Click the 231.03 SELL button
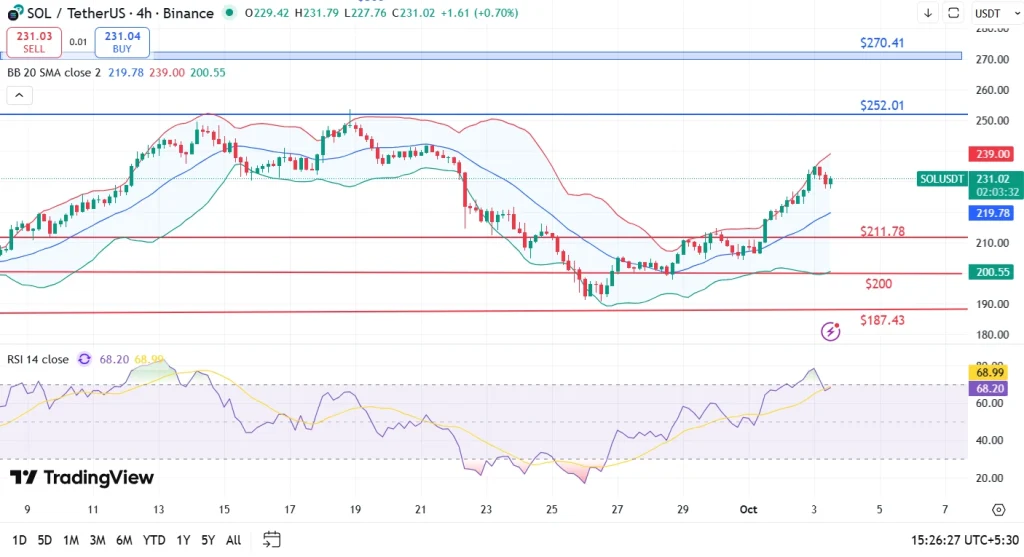The height and width of the screenshot is (557, 1024). click(x=33, y=42)
